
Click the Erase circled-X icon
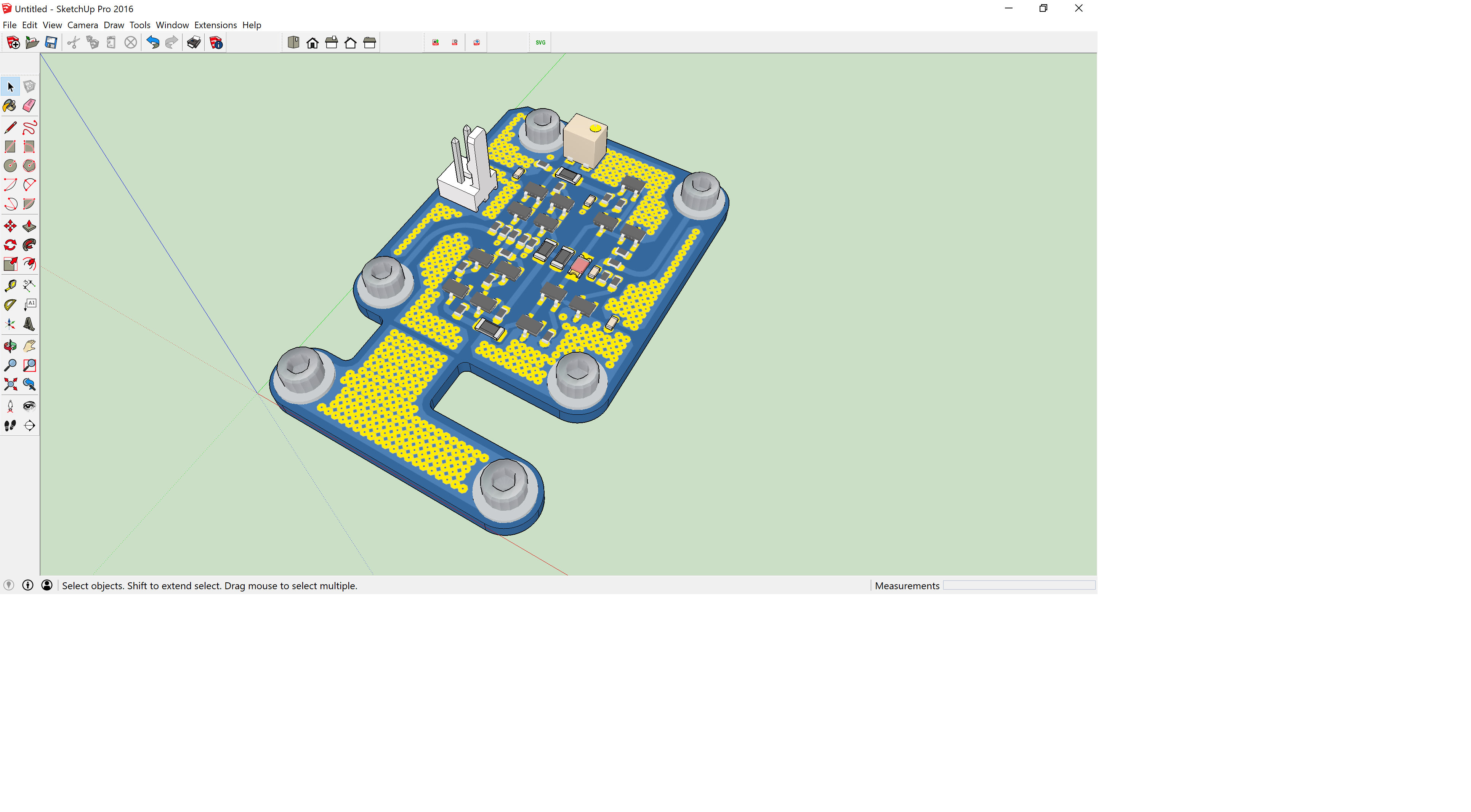pyautogui.click(x=131, y=43)
